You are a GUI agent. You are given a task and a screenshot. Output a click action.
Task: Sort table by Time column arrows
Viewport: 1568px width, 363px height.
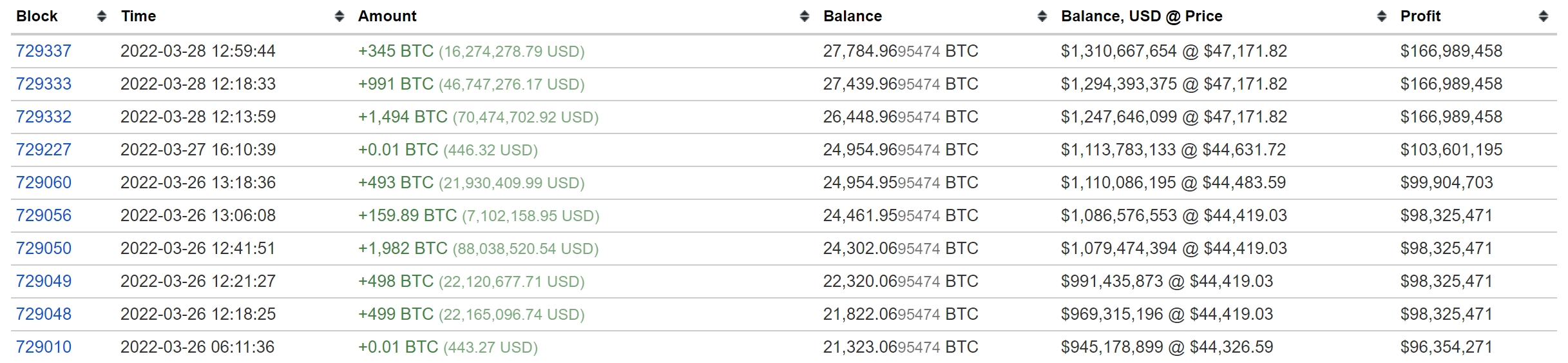339,17
